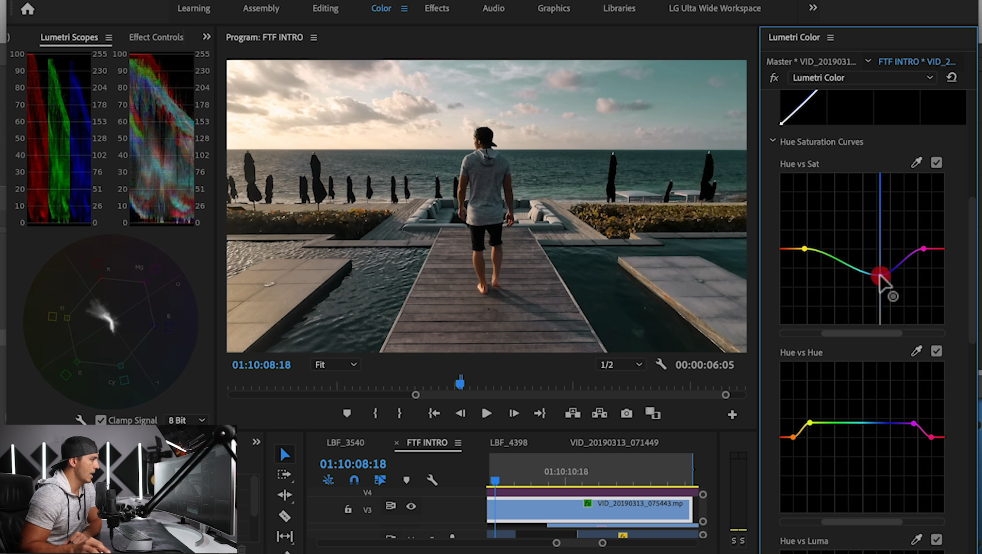The image size is (982, 554).
Task: Click the Export Frame camera icon
Action: click(x=626, y=413)
